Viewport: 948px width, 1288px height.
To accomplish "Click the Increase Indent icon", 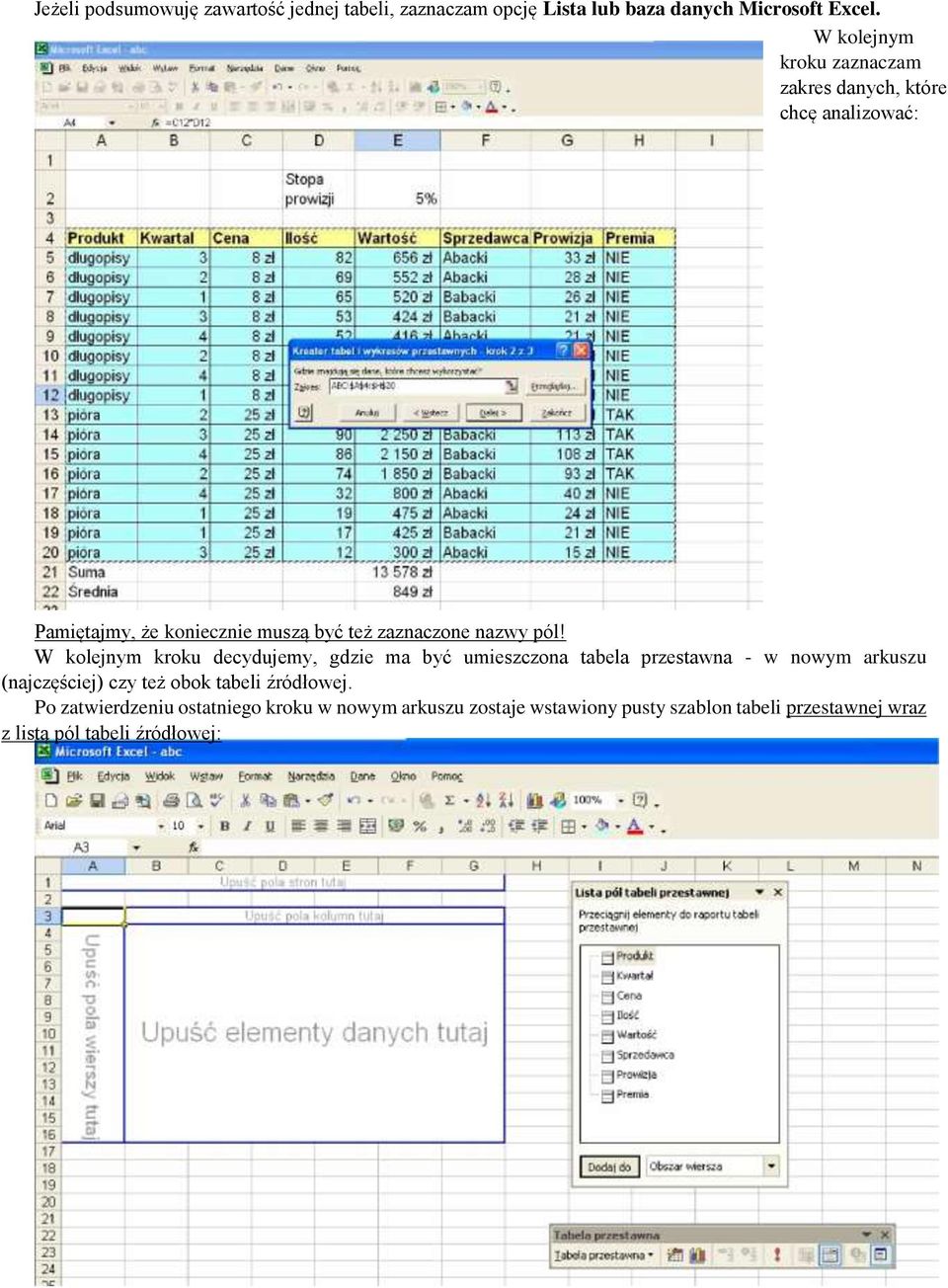I will 540,826.
